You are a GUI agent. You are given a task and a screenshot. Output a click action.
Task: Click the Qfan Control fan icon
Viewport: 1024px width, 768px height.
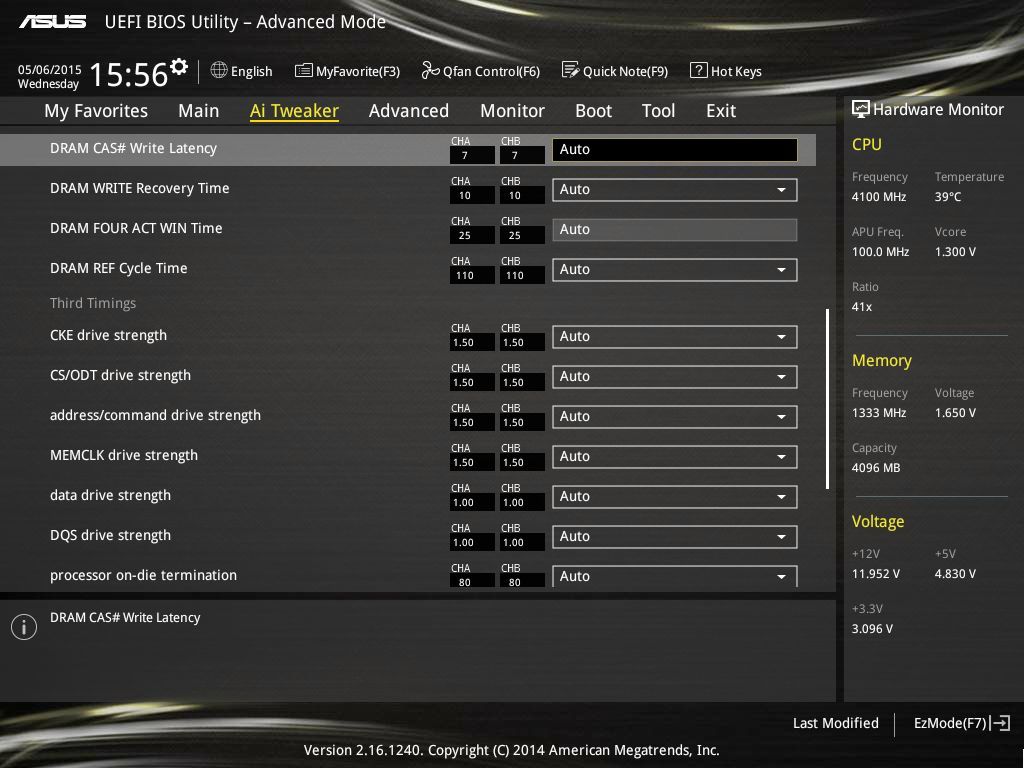[x=430, y=70]
